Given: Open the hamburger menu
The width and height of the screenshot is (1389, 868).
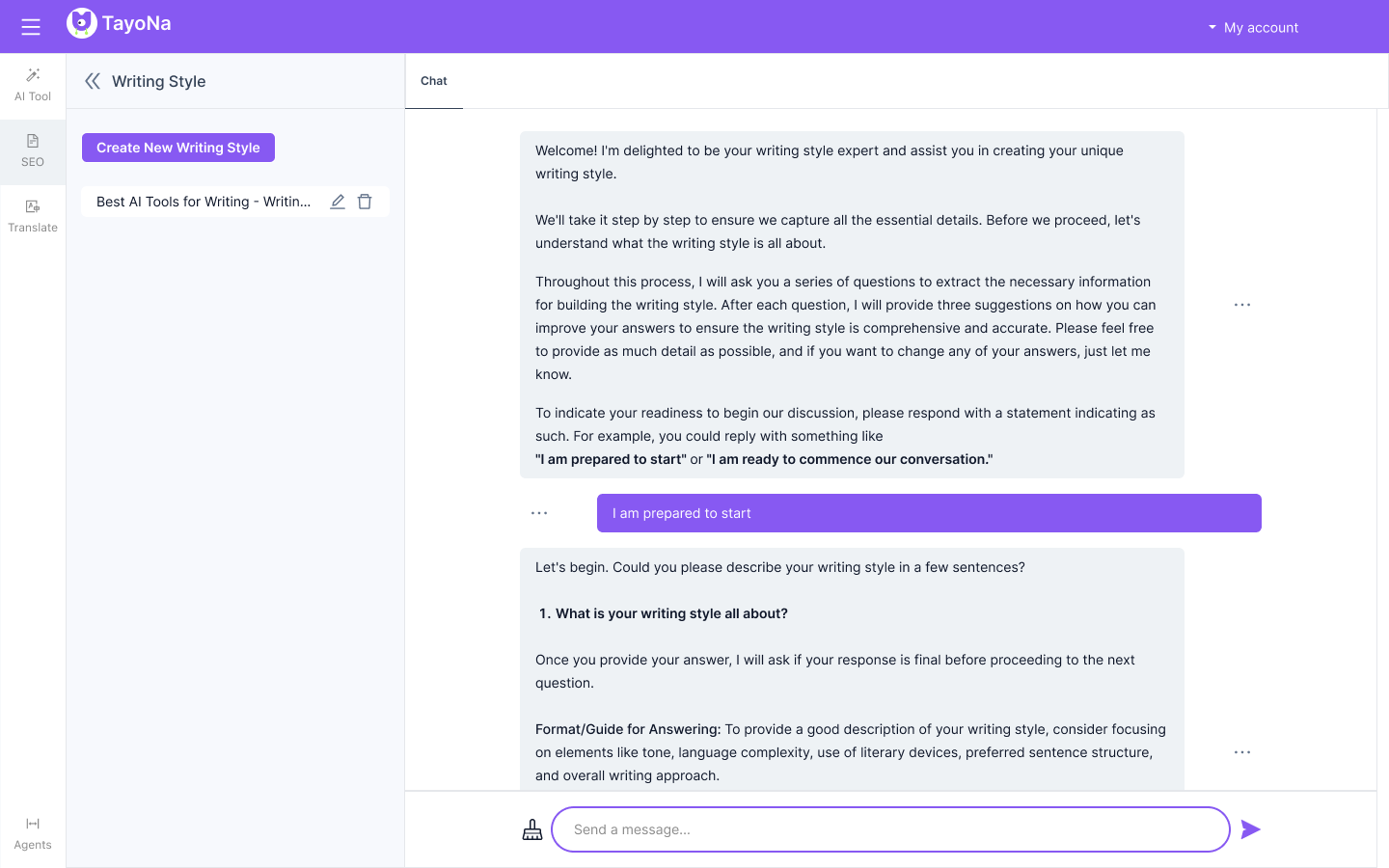Looking at the screenshot, I should pyautogui.click(x=31, y=27).
